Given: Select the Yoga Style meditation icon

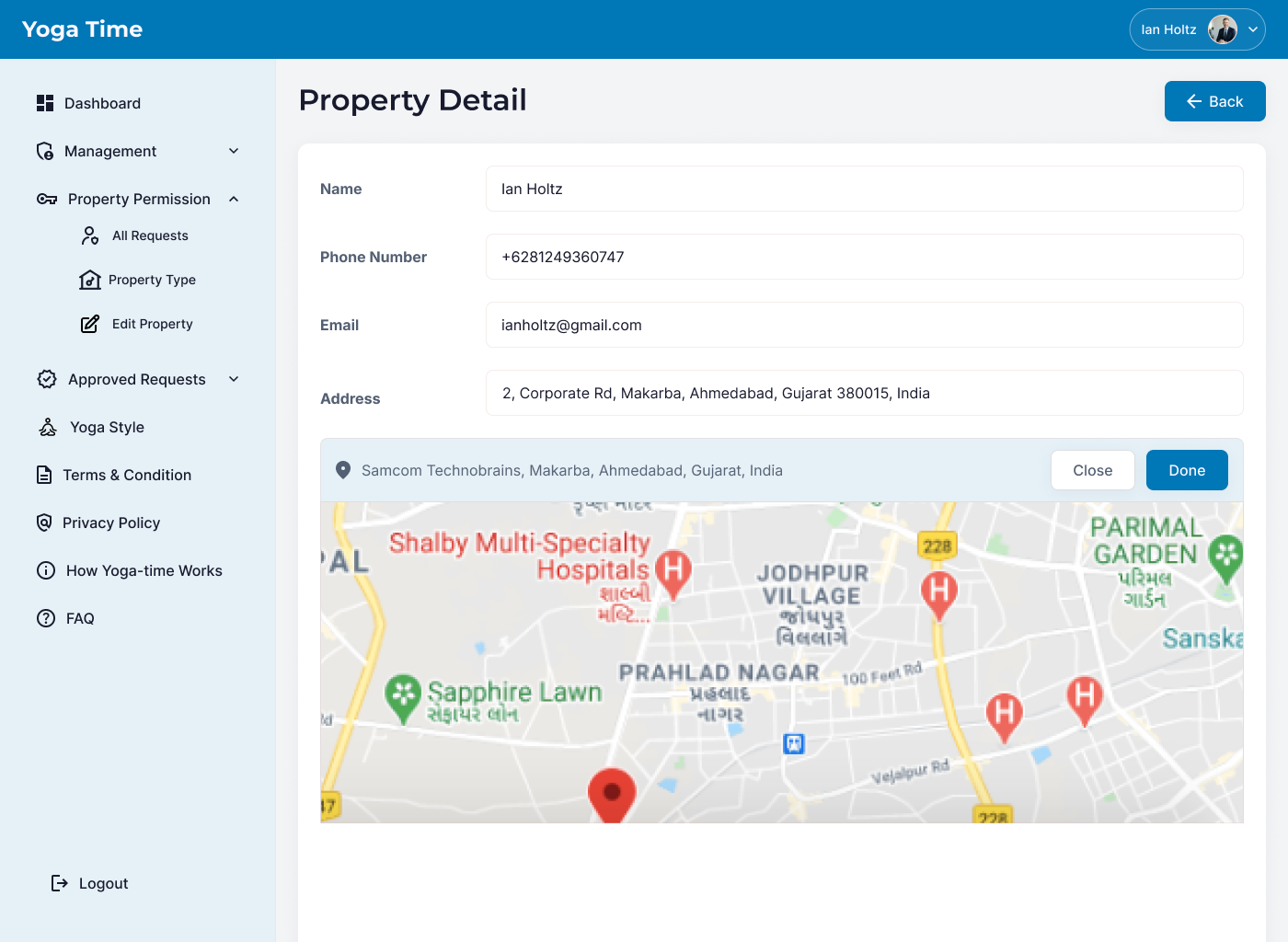Looking at the screenshot, I should point(48,427).
